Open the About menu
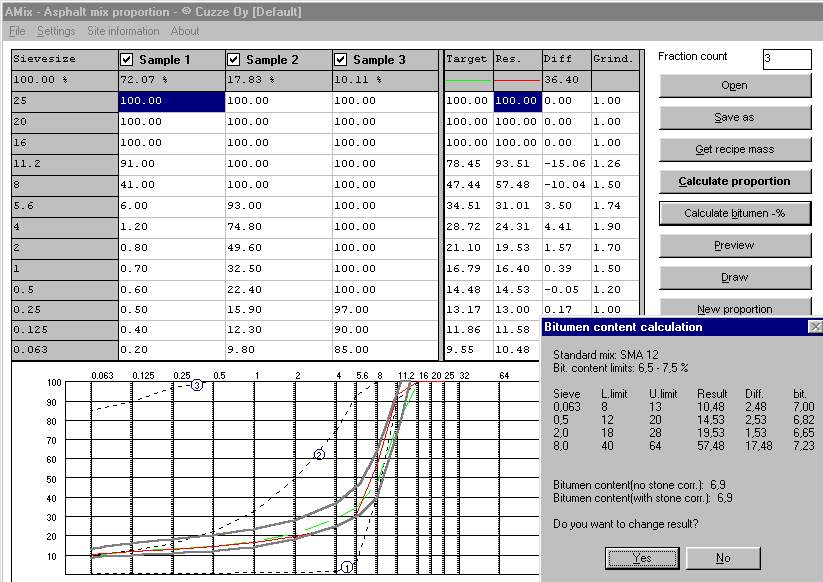This screenshot has width=823, height=582. tap(185, 31)
